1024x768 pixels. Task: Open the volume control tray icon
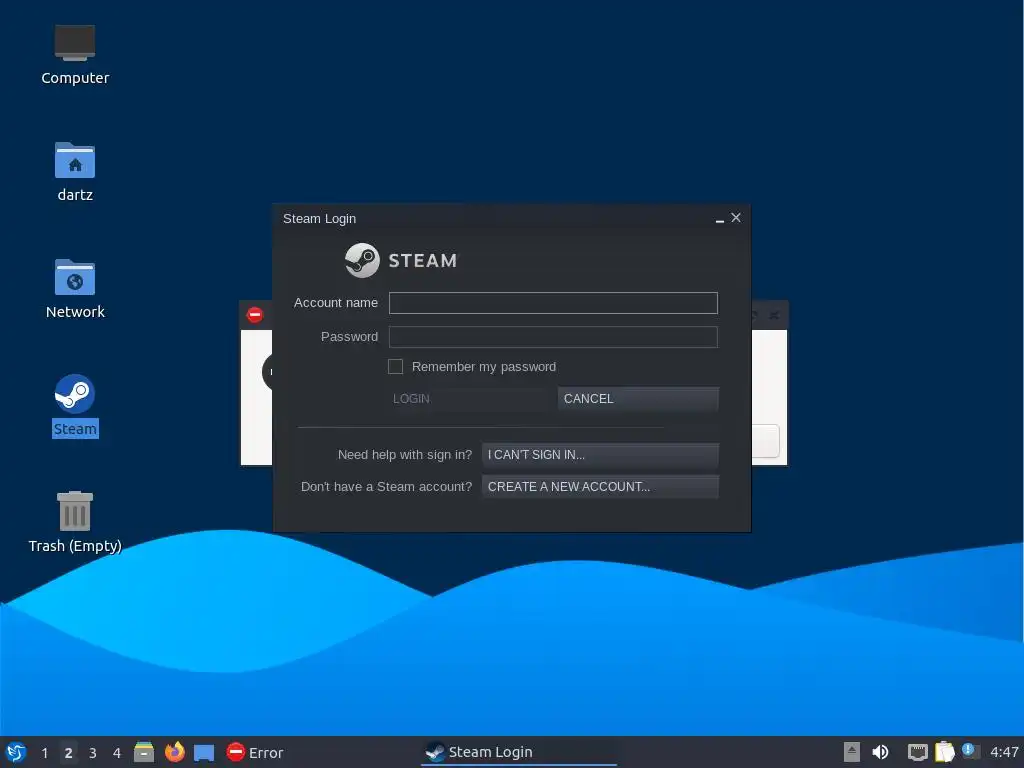[x=880, y=752]
